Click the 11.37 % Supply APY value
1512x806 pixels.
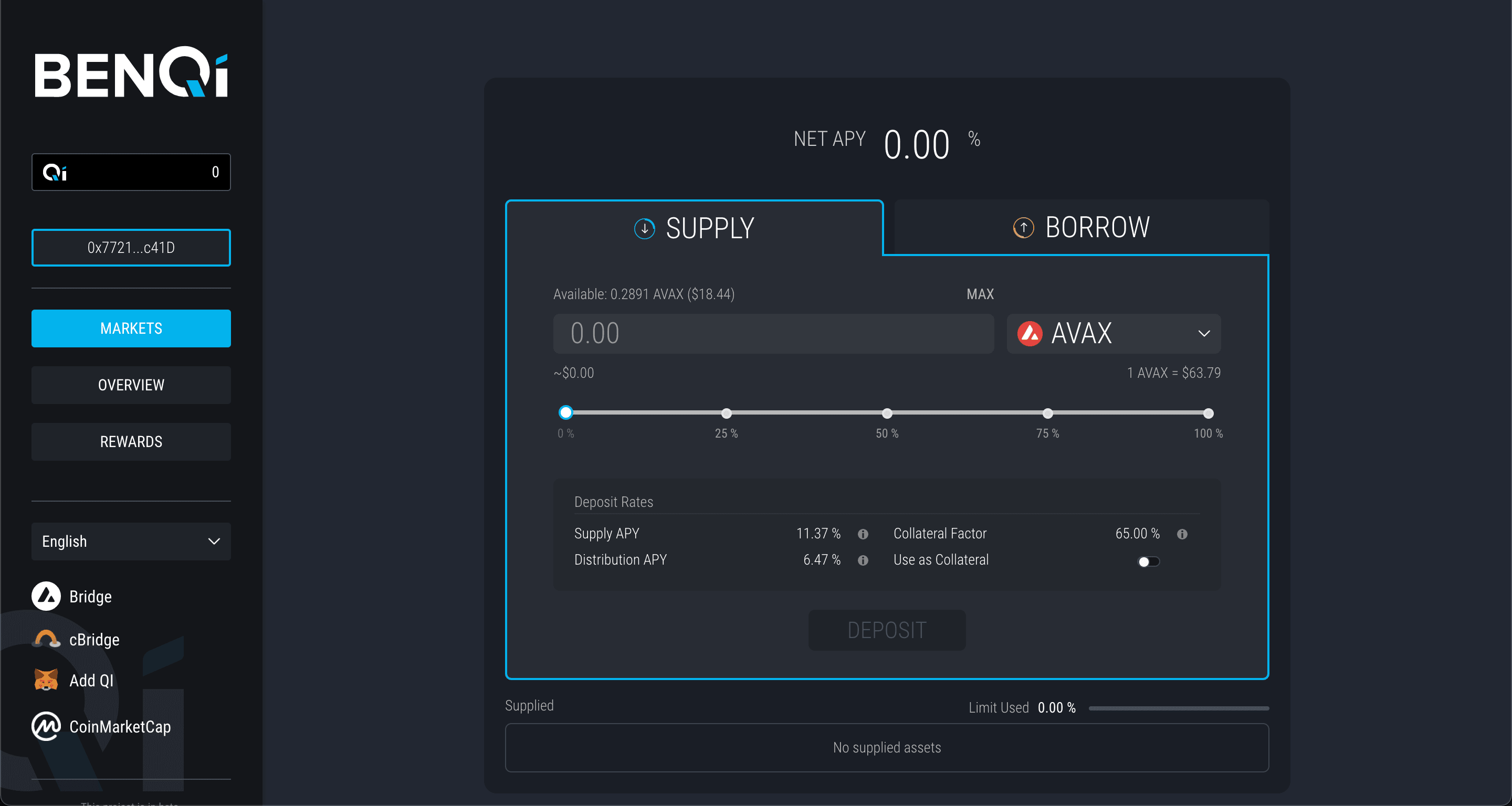[818, 533]
